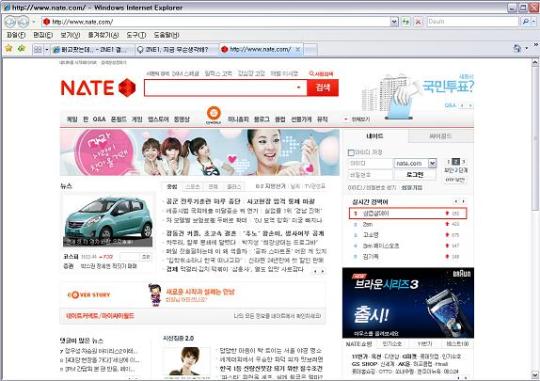Open the 블로그 link in the navigation bar
Viewport: 540px width, 381px height.
[262, 119]
